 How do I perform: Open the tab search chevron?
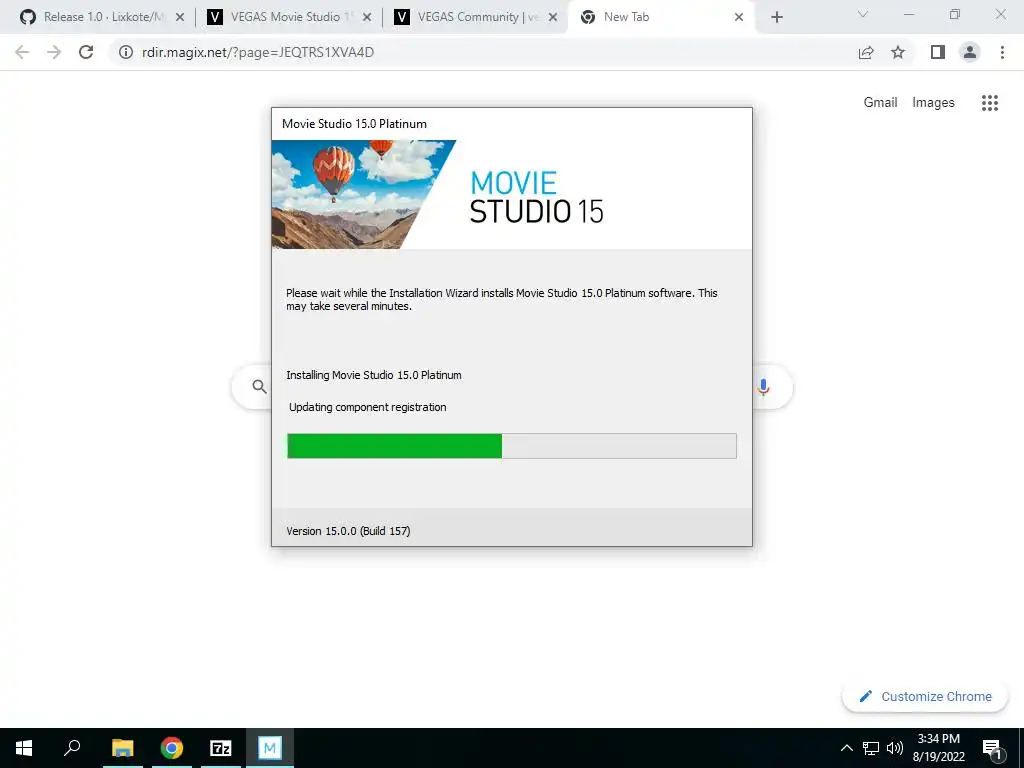point(863,14)
